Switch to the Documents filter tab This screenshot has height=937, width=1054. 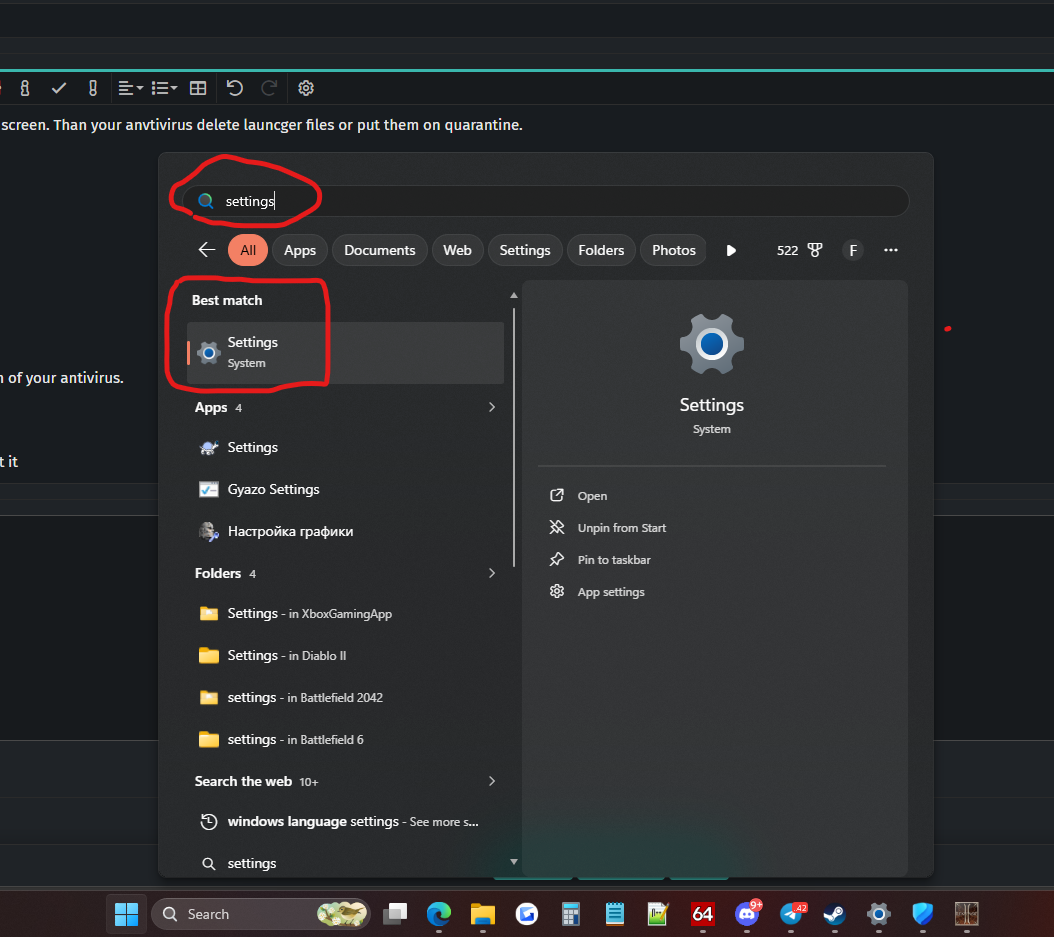(x=379, y=250)
